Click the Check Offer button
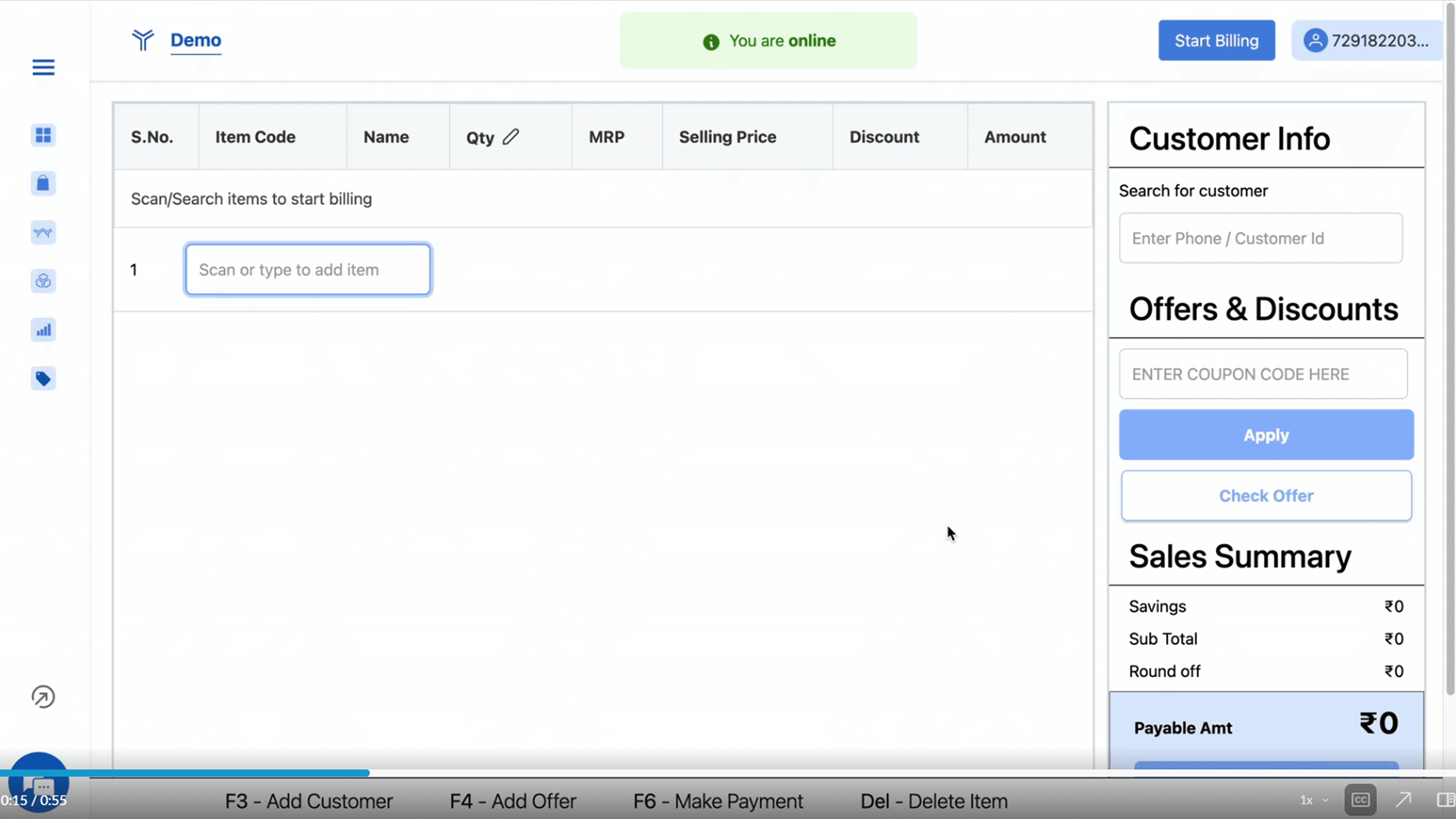Viewport: 1456px width, 819px height. tap(1266, 496)
